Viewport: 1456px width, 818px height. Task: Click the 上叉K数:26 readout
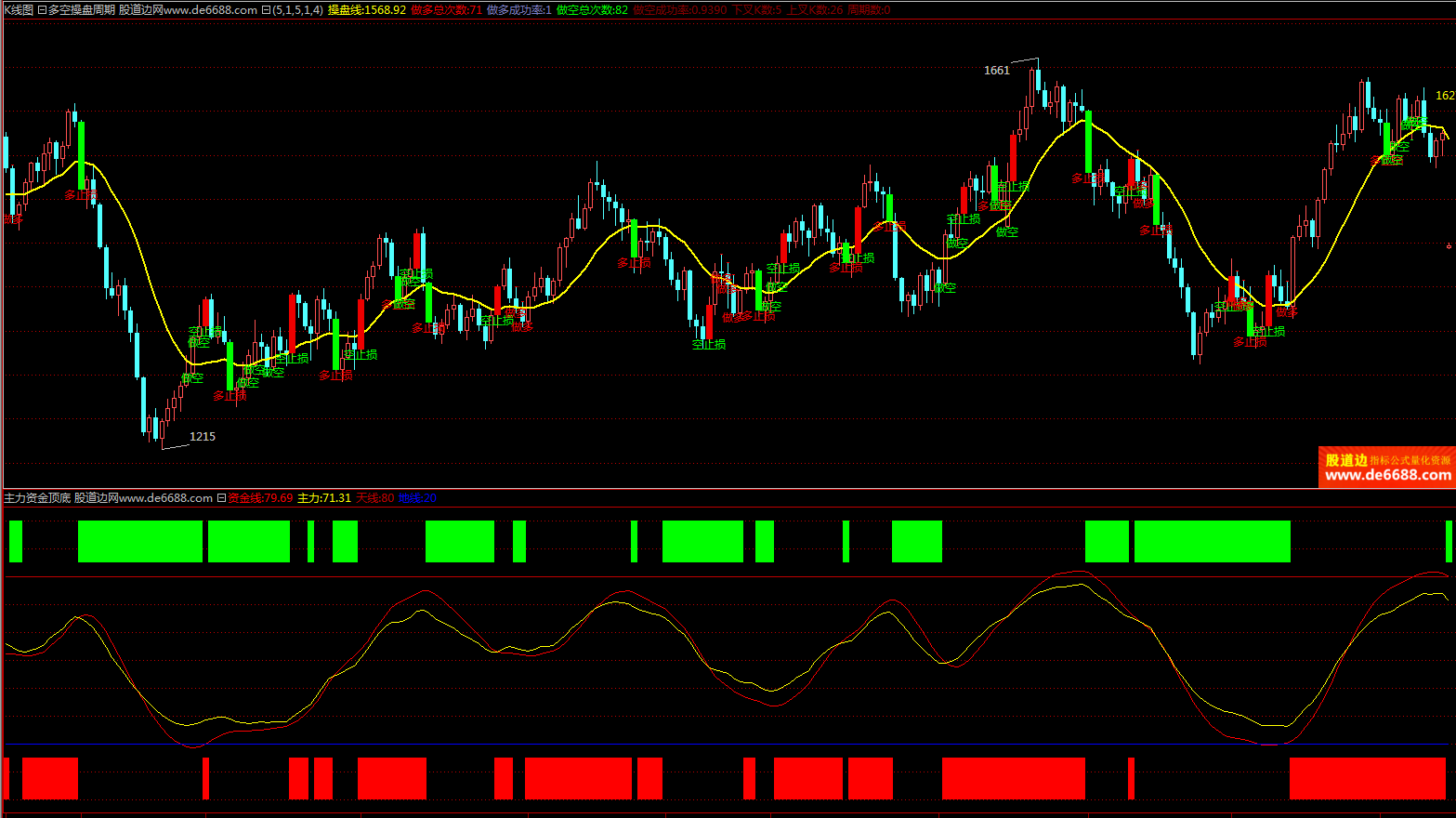[x=814, y=10]
